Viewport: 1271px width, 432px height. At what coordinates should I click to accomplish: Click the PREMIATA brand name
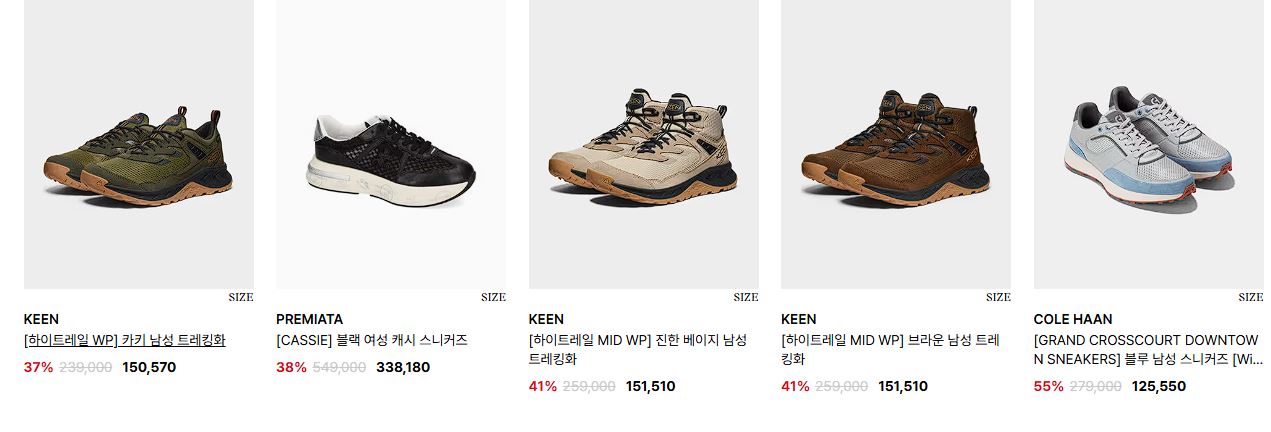tap(309, 320)
